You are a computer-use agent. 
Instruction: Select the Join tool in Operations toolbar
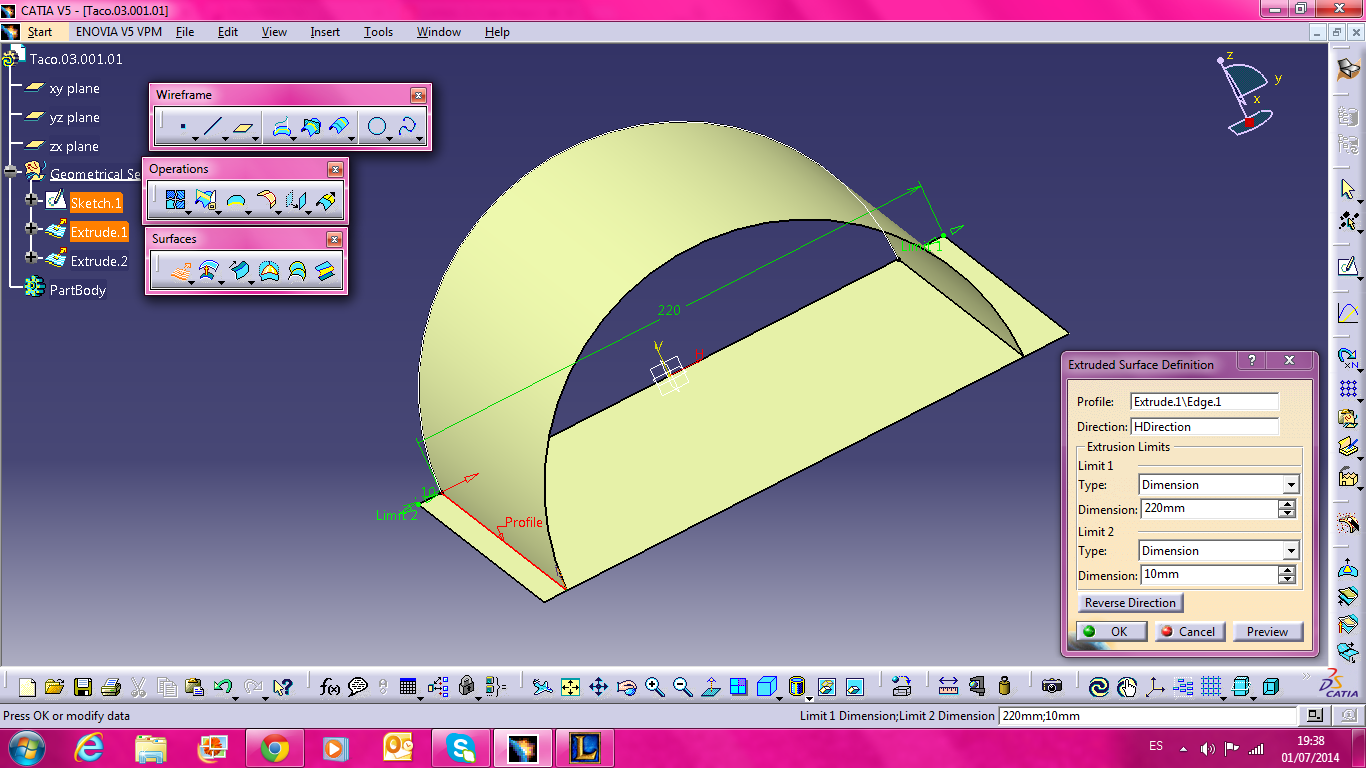coord(174,200)
